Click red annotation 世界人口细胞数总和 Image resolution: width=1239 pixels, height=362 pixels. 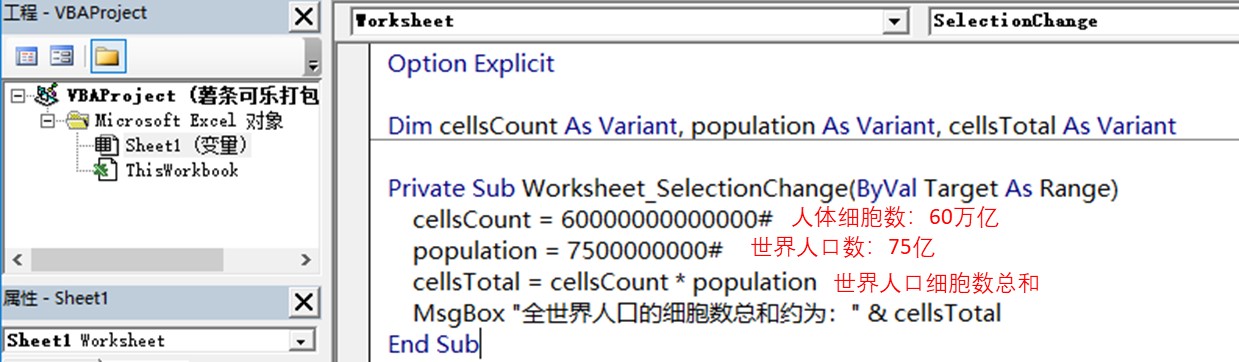coord(937,283)
